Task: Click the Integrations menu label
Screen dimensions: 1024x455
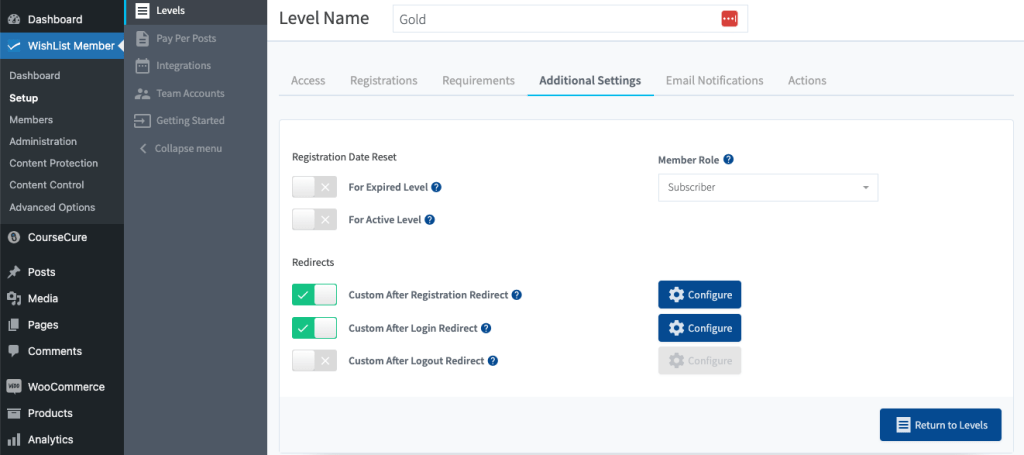Action: click(184, 66)
